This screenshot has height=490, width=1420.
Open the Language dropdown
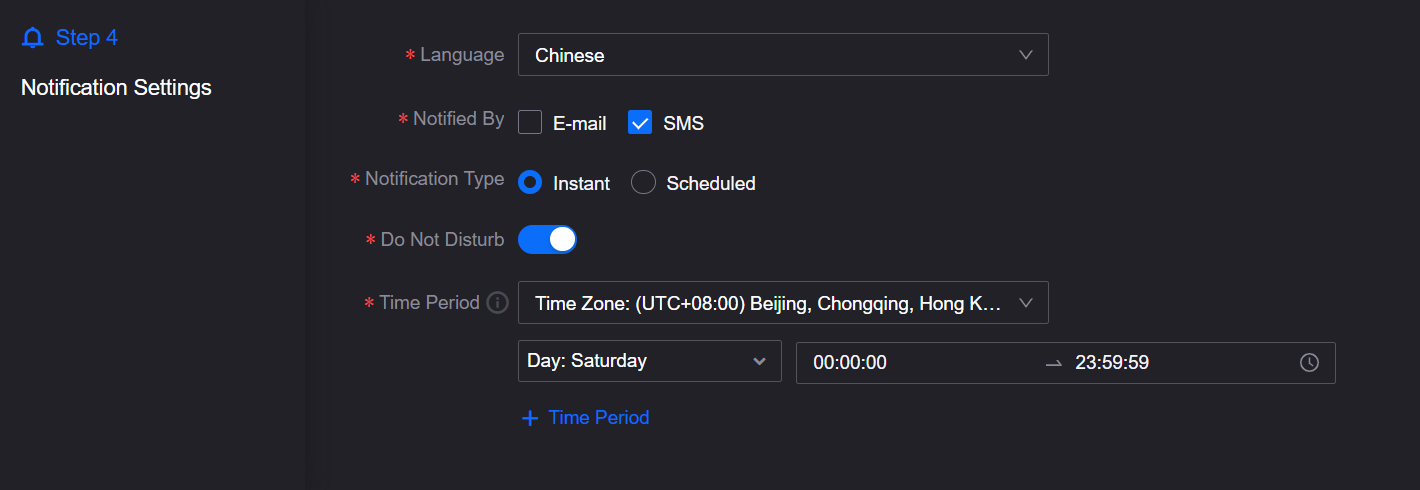click(782, 55)
